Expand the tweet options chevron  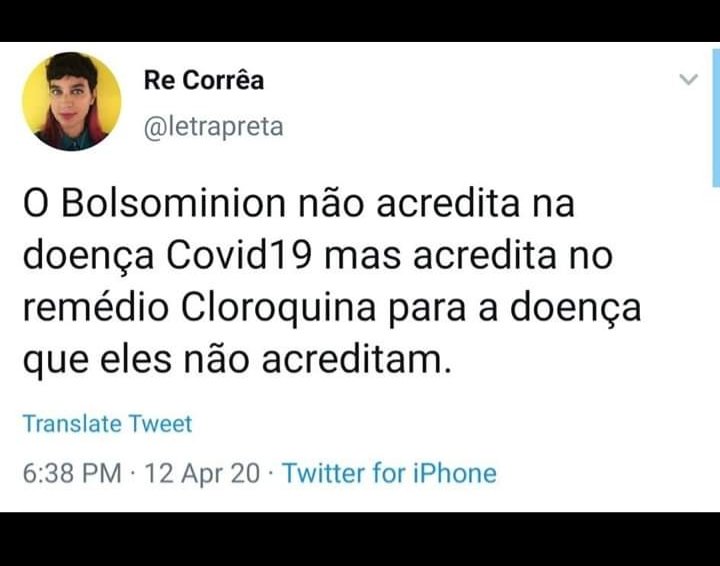pyautogui.click(x=688, y=79)
